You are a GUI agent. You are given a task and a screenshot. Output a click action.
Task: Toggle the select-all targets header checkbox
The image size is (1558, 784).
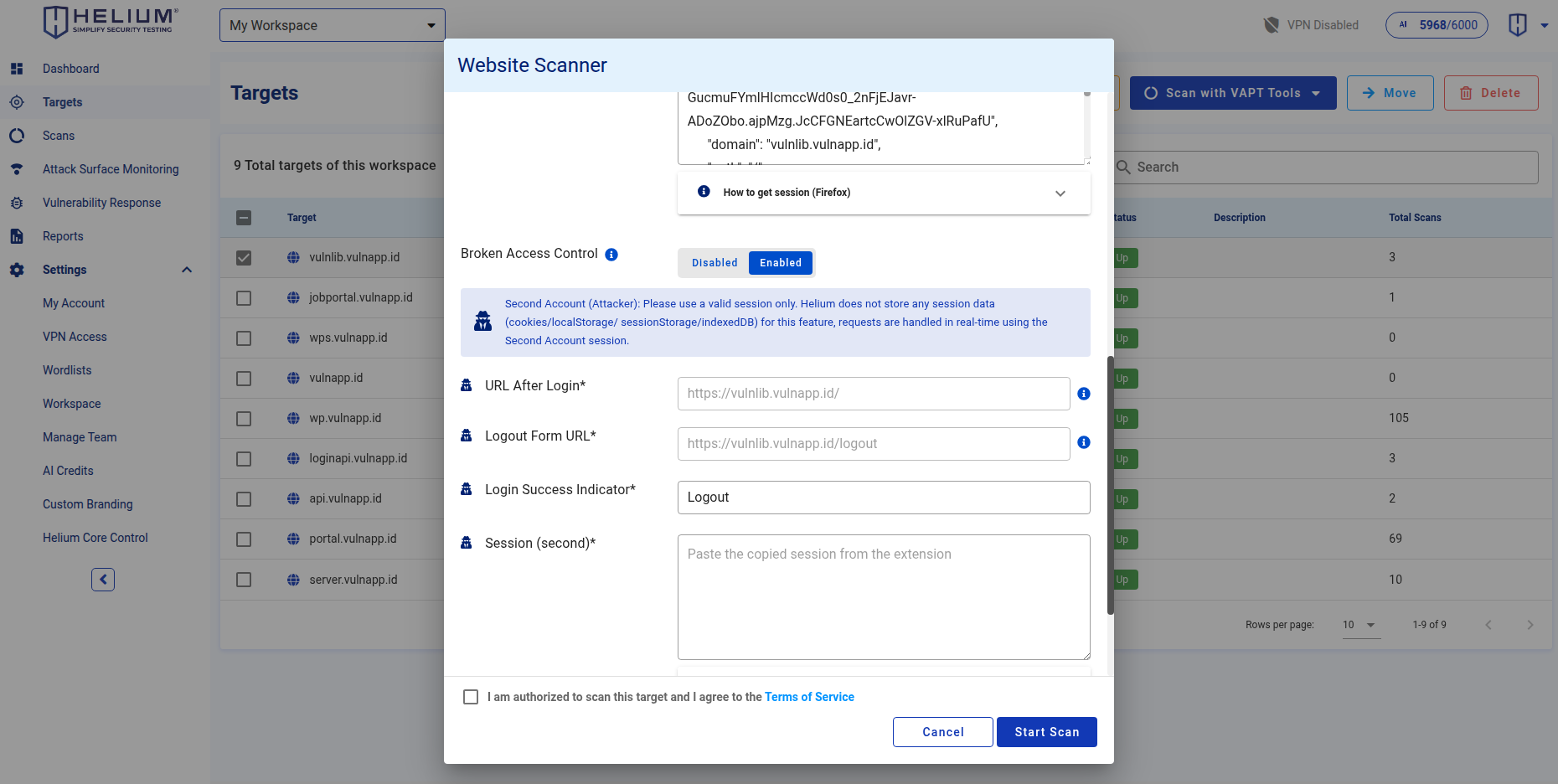(244, 218)
